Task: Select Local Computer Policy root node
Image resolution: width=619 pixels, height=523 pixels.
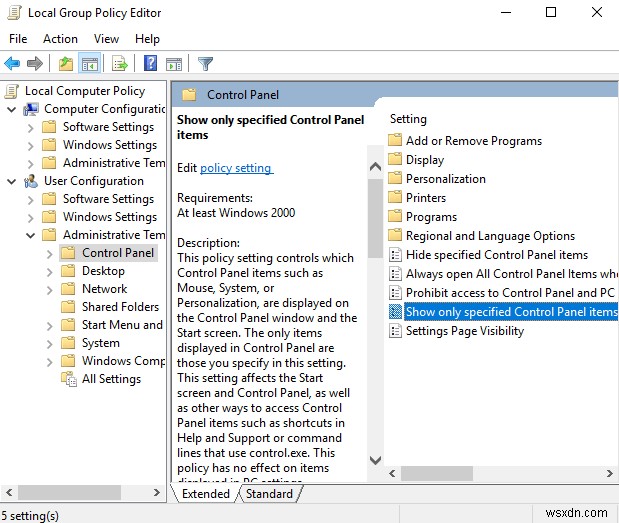Action: click(85, 91)
